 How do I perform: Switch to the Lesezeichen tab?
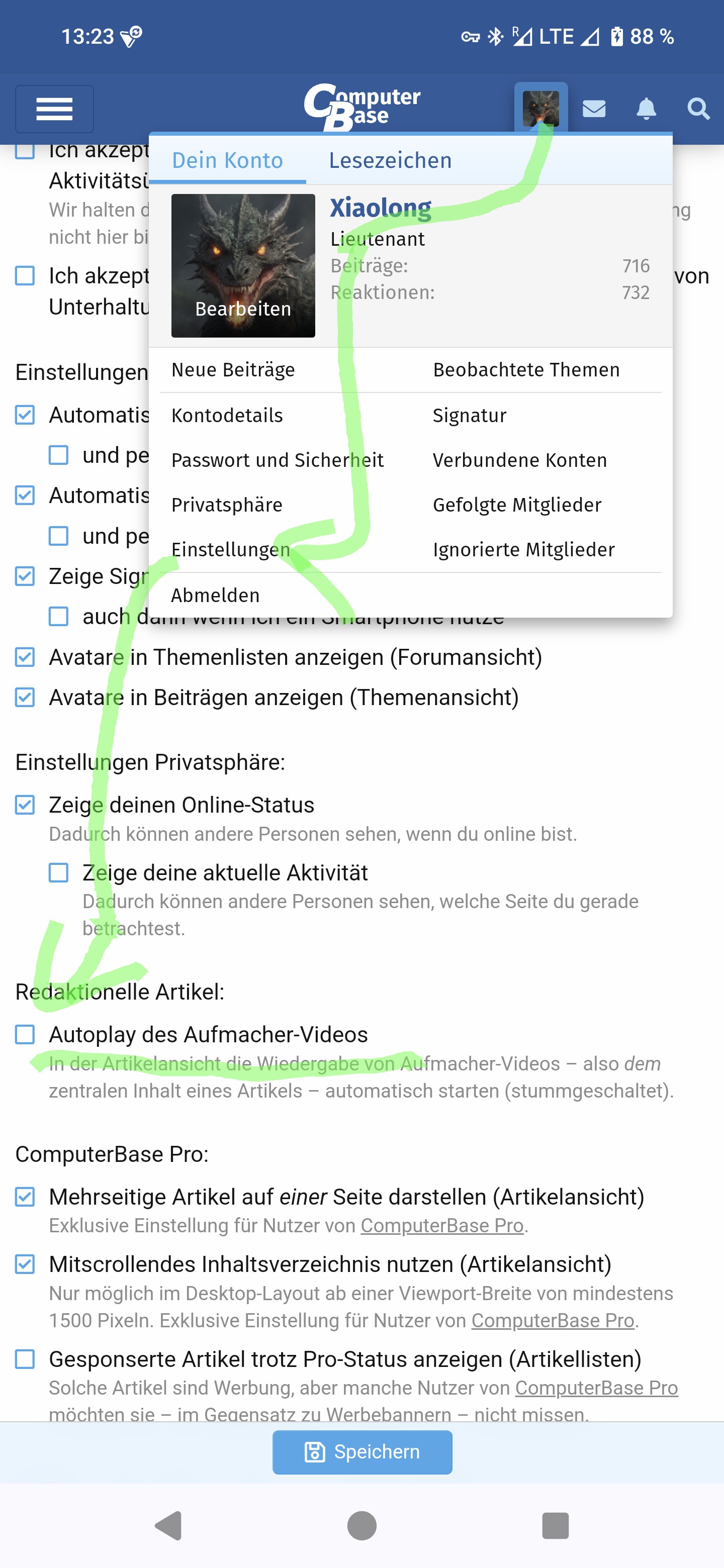coord(390,160)
